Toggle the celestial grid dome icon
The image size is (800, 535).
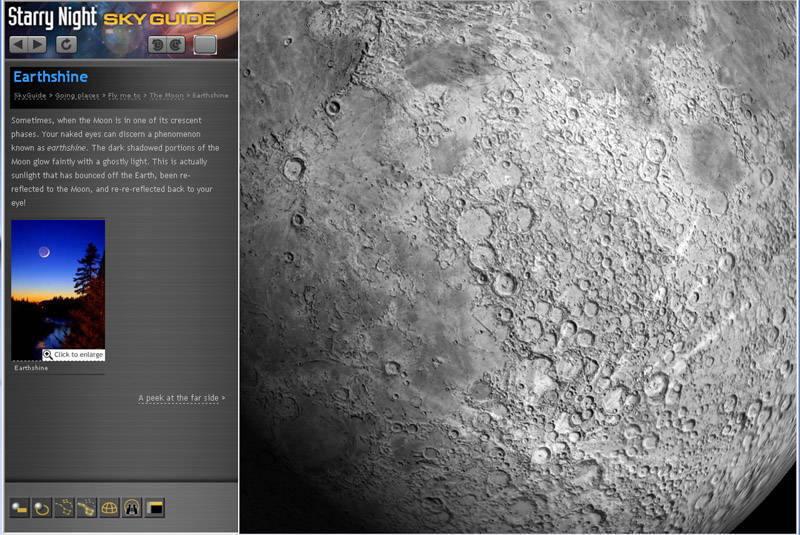(x=109, y=508)
